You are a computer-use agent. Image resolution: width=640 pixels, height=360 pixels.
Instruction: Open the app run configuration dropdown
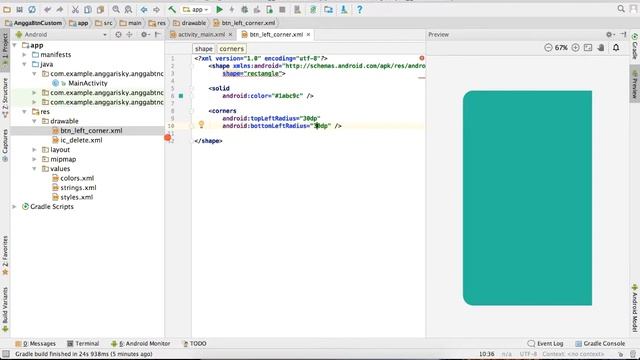(196, 9)
